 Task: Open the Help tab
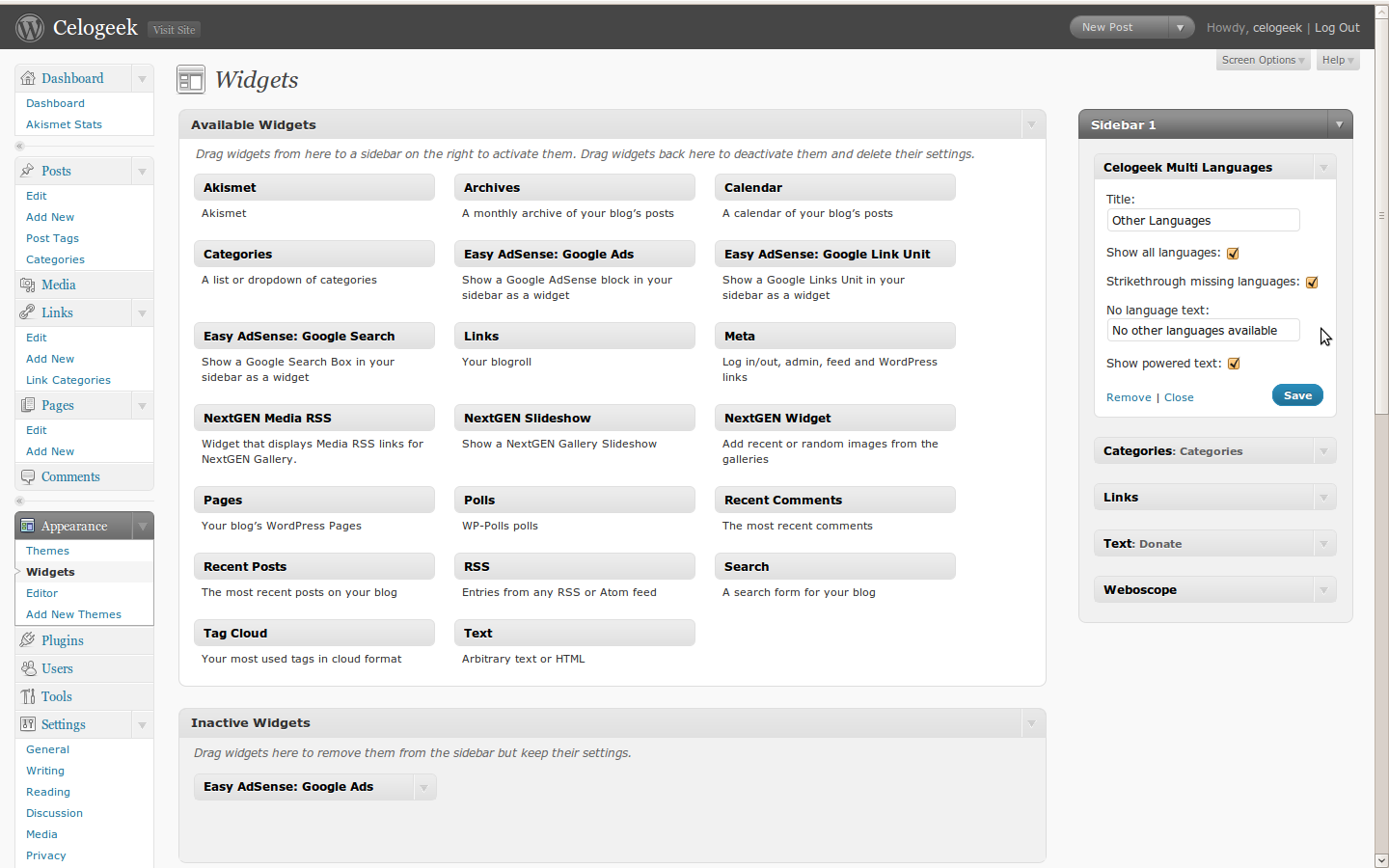[x=1338, y=60]
